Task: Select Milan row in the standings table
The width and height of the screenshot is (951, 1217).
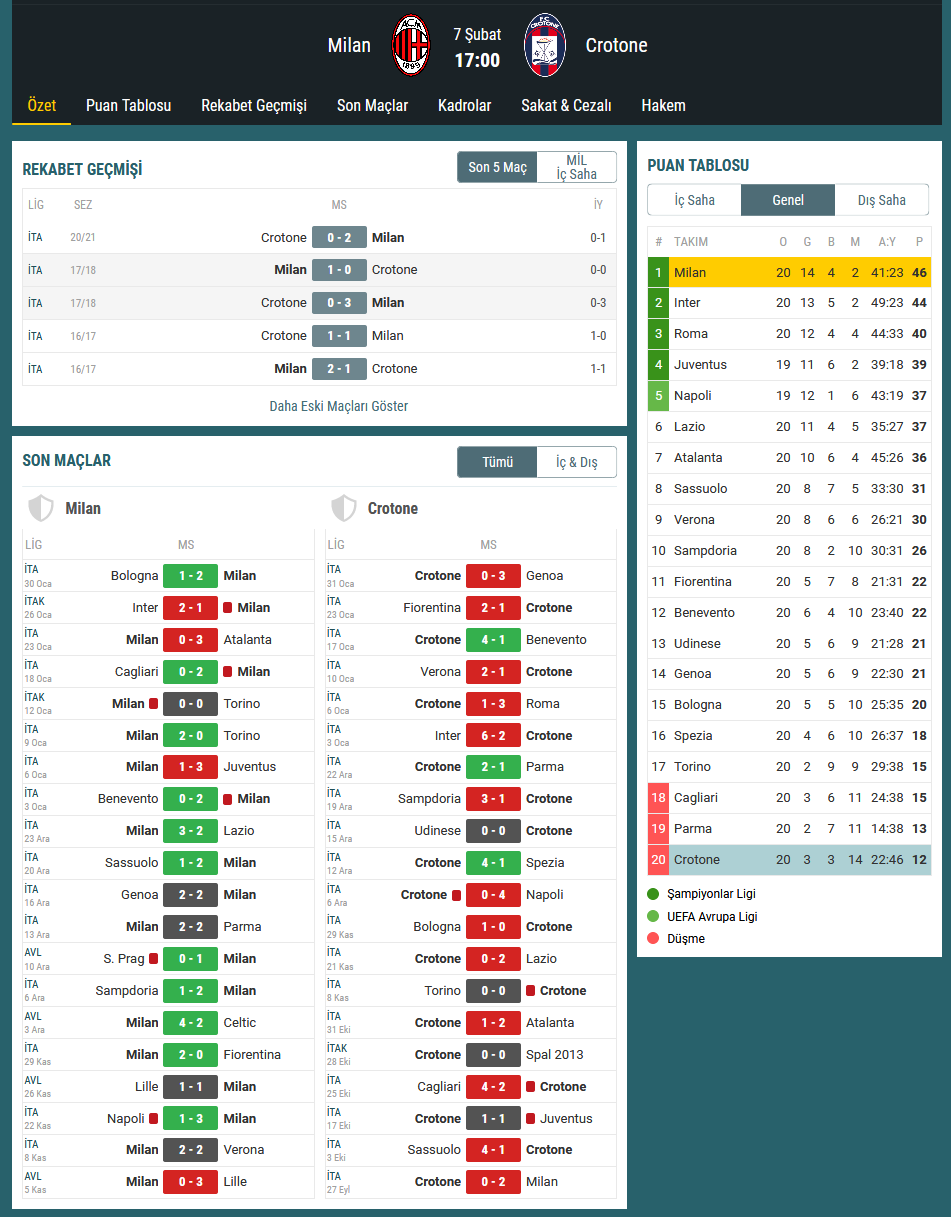Action: pyautogui.click(x=789, y=272)
